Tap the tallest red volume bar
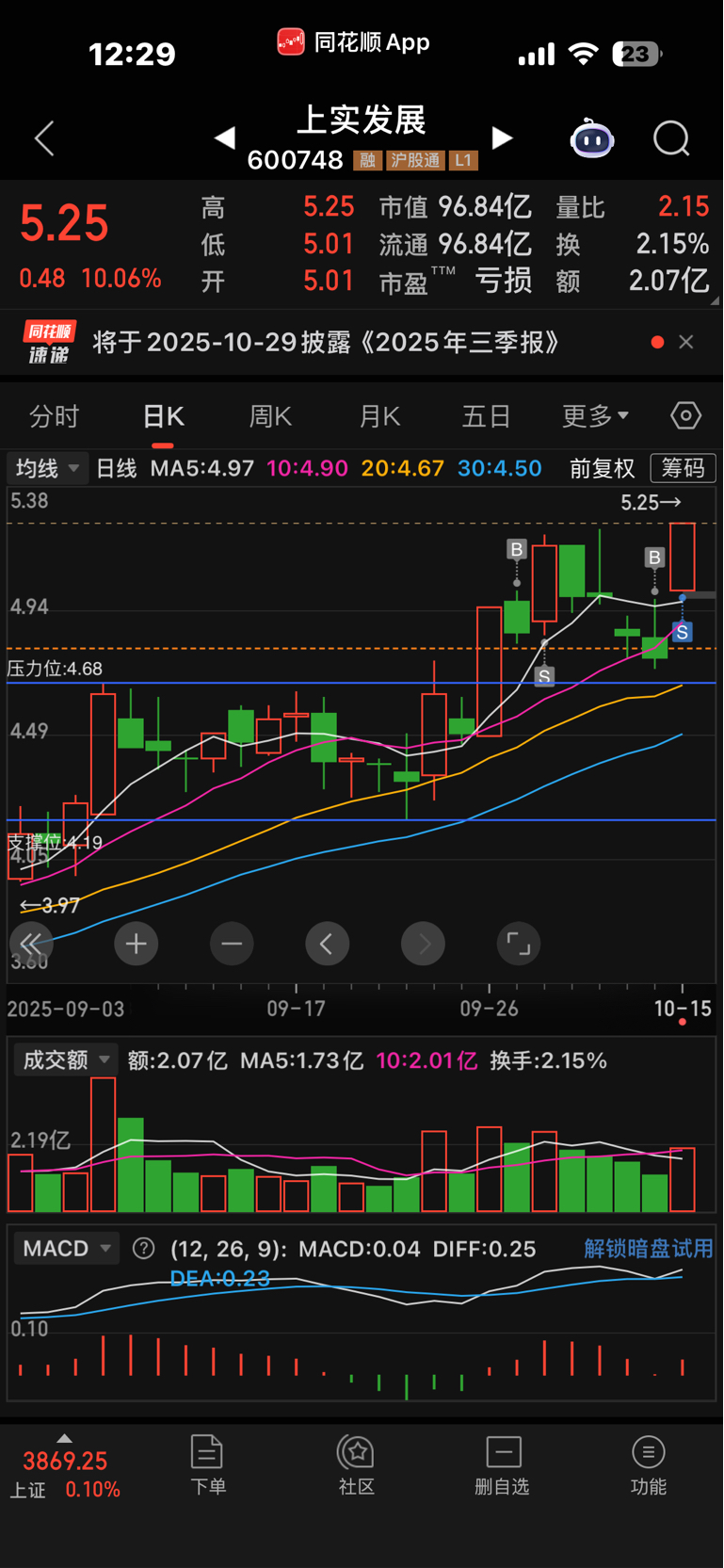 click(x=103, y=1144)
